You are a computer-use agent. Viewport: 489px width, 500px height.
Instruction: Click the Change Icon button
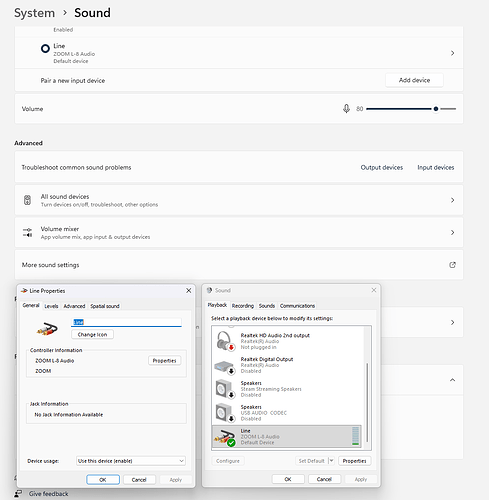pyautogui.click(x=92, y=334)
